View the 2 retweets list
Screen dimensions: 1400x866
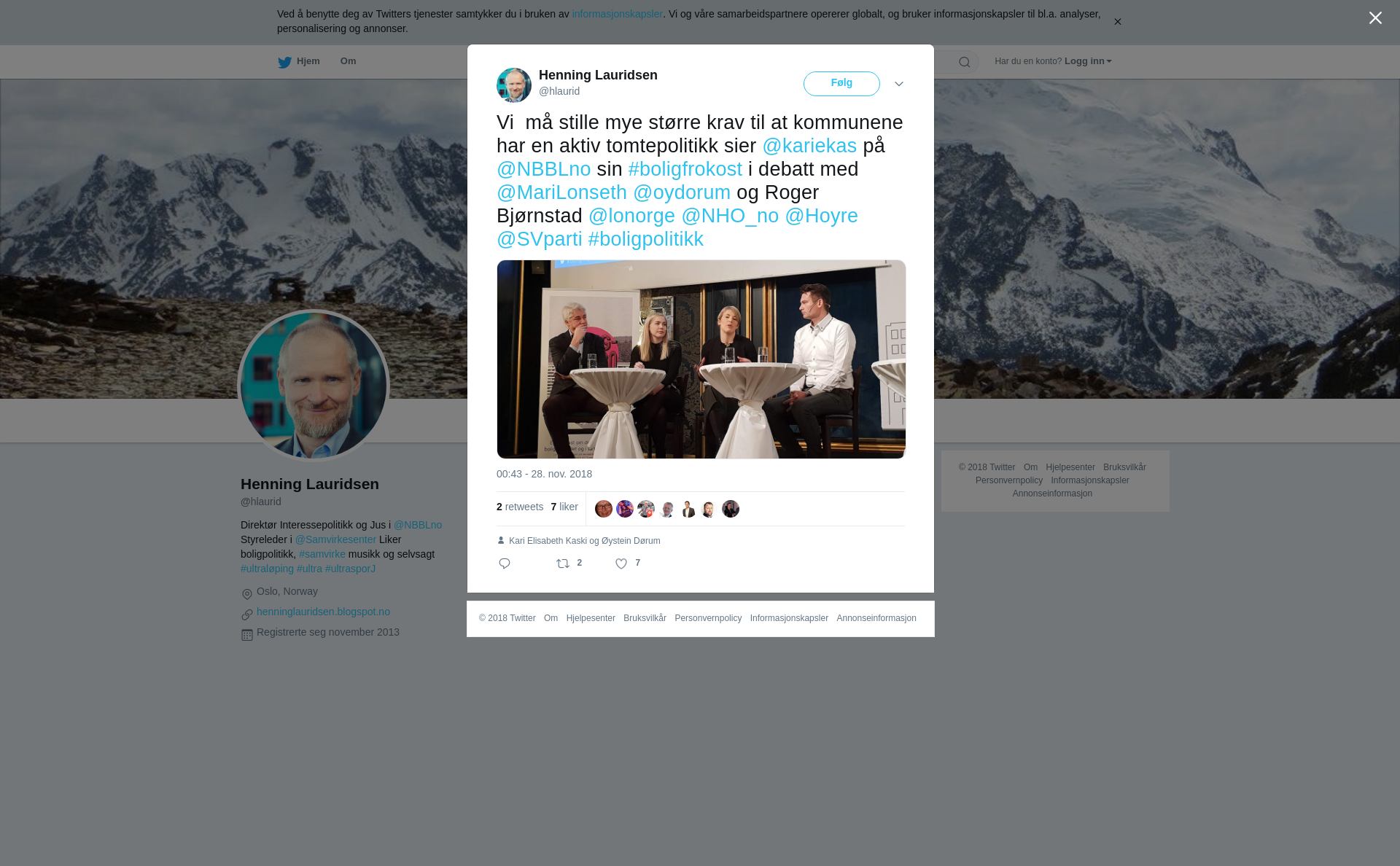520,507
